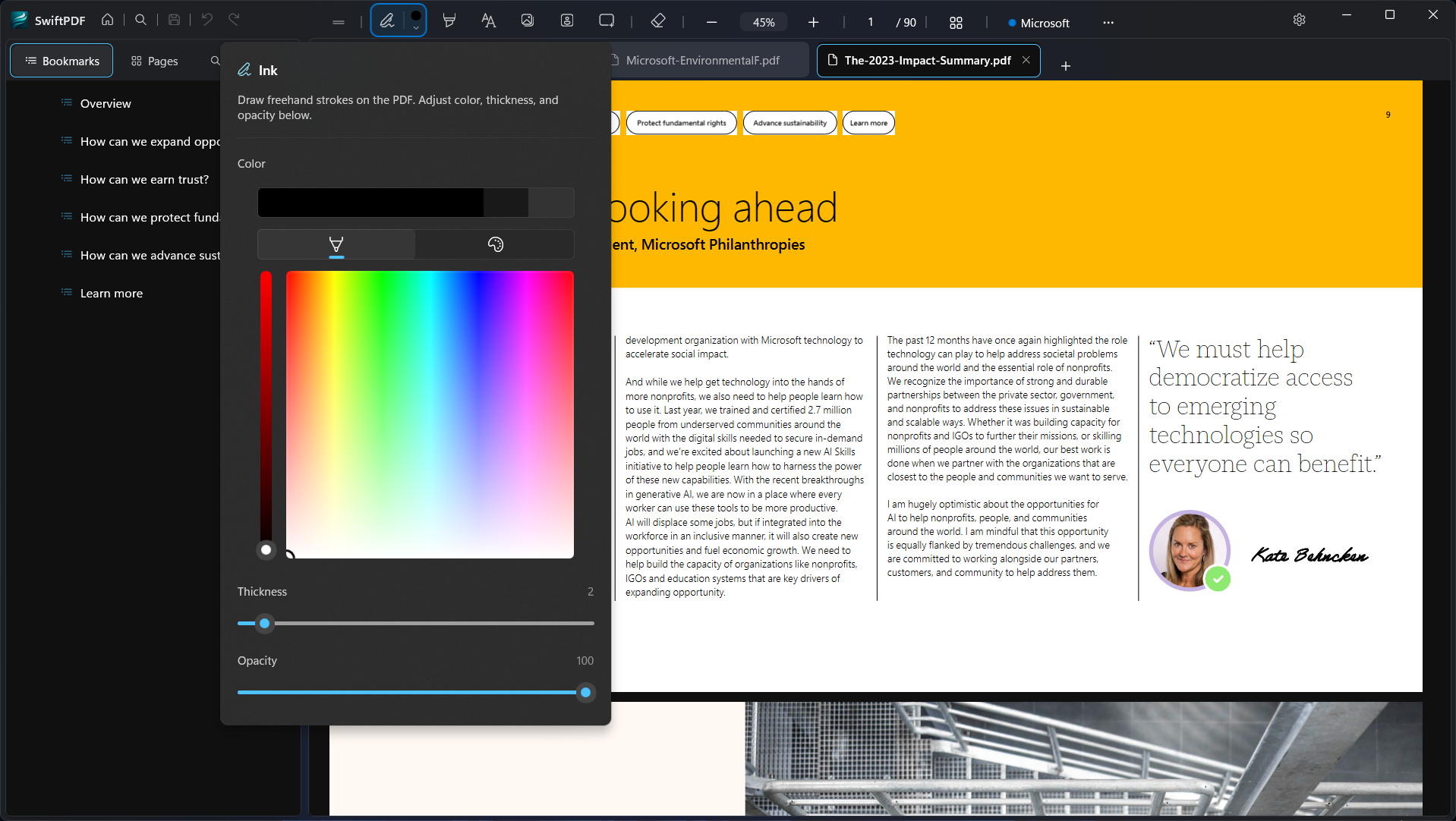Switch to the Pages panel
This screenshot has width=1456, height=821.
pos(154,60)
